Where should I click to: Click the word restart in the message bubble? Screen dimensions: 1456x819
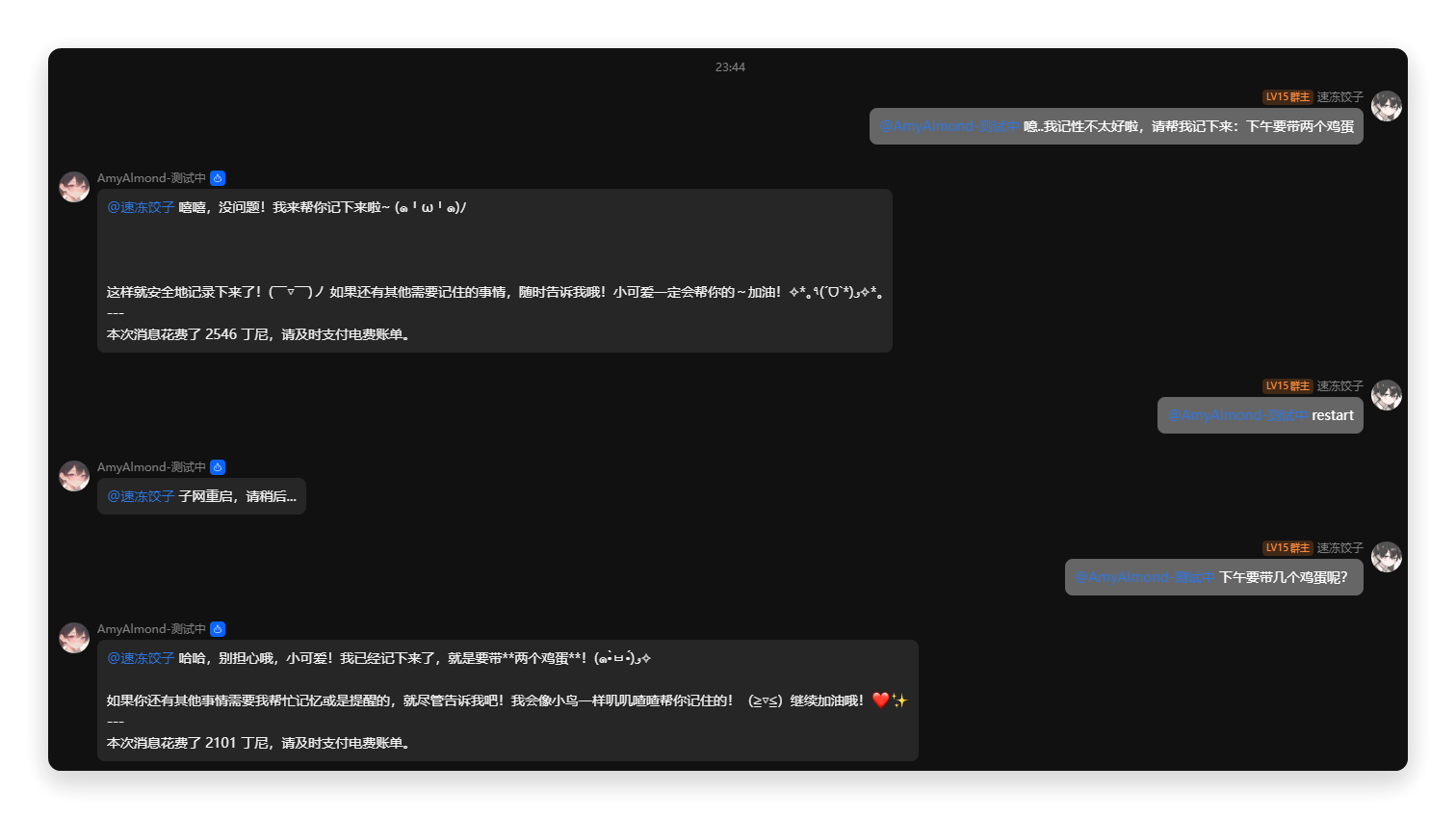[x=1333, y=415]
